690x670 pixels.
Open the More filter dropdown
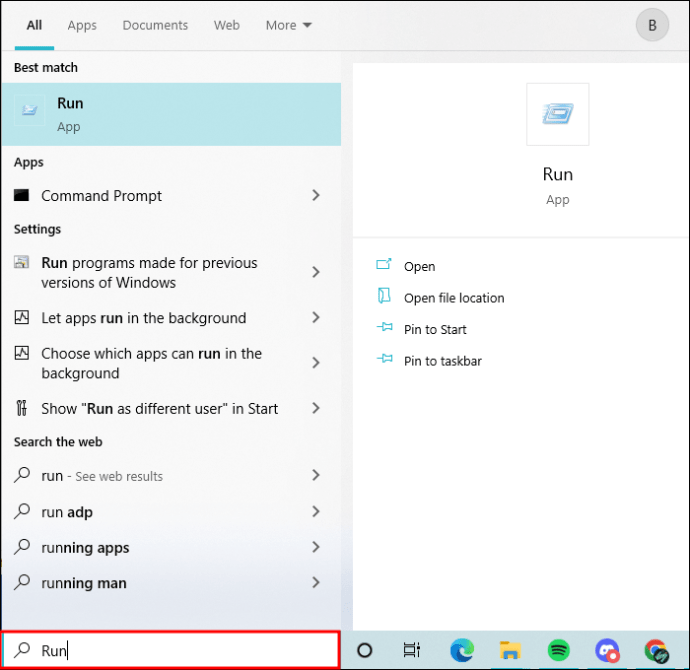pos(289,25)
